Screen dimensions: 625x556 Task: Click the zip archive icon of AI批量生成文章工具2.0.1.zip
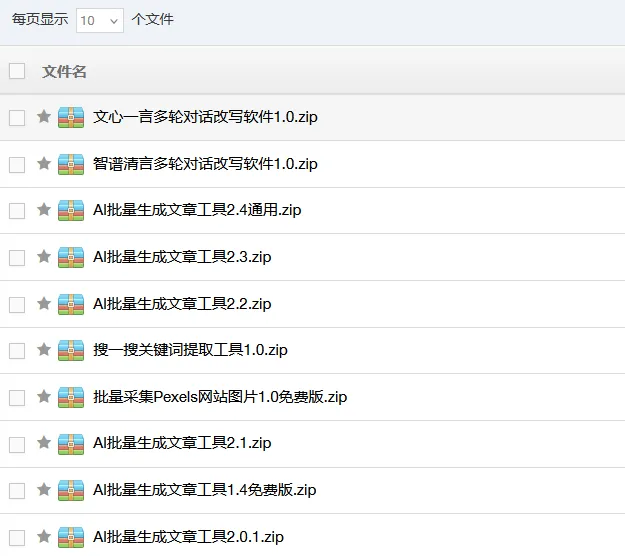click(x=71, y=537)
